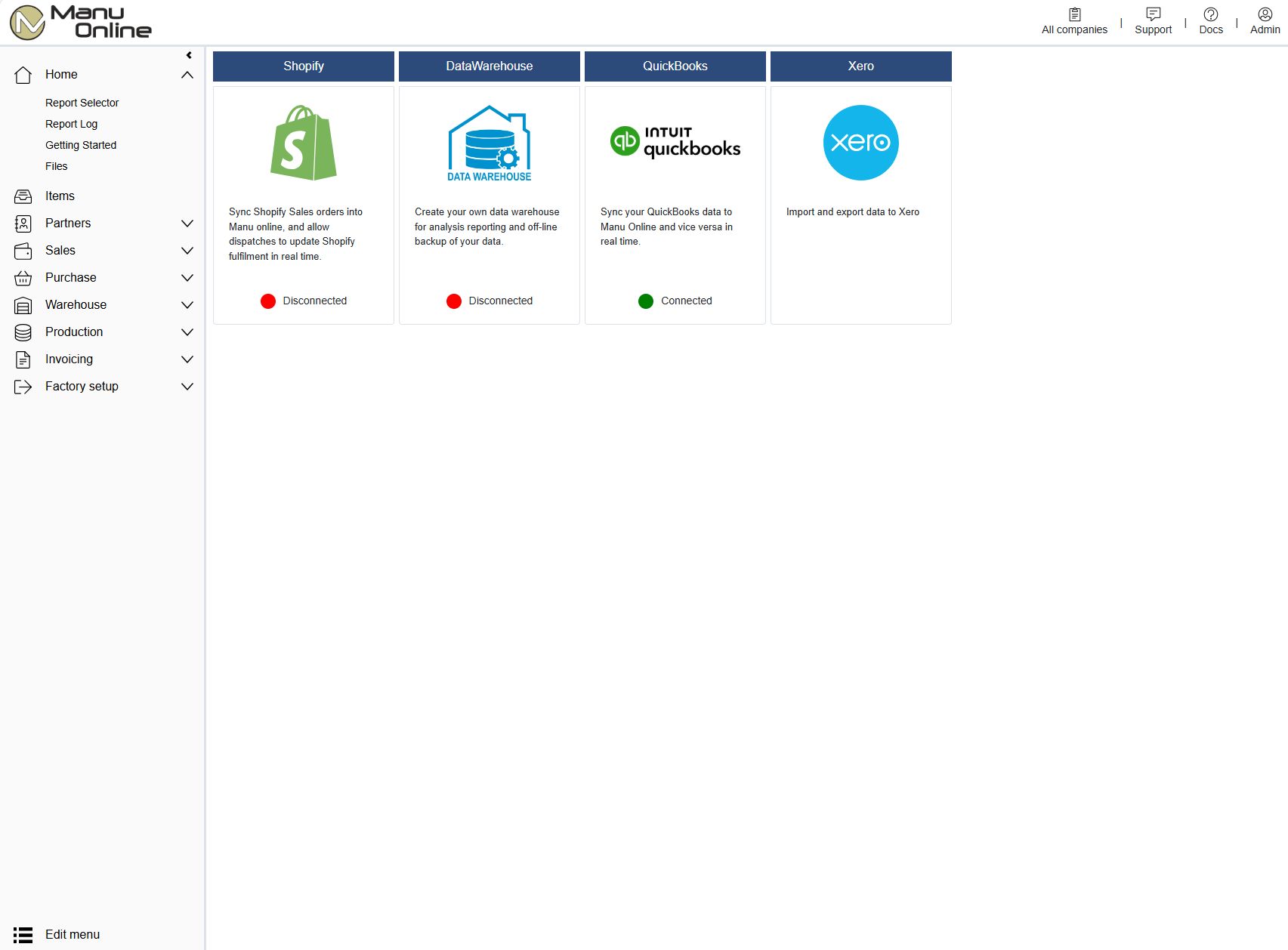Expand the Warehouse menu chevron
Viewport: 1288px width, 950px height.
click(187, 305)
